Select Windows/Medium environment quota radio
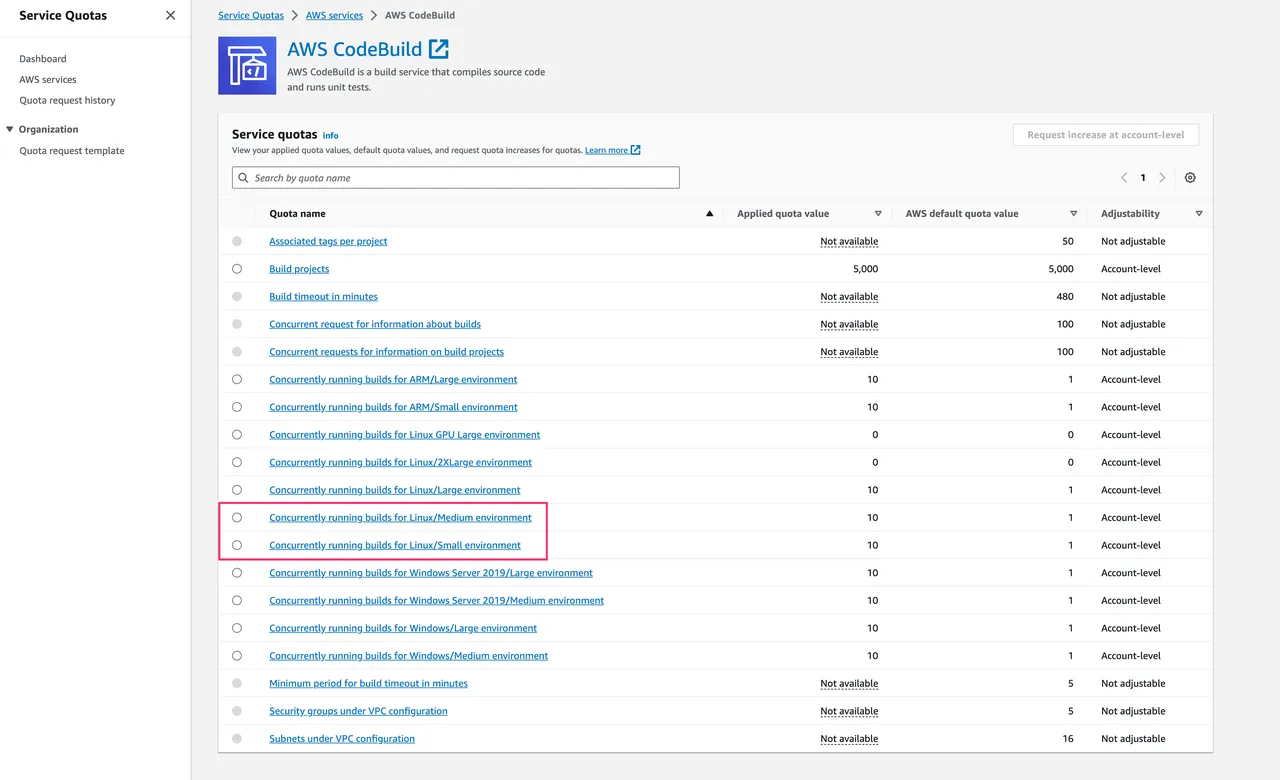This screenshot has height=780, width=1280. tap(237, 656)
